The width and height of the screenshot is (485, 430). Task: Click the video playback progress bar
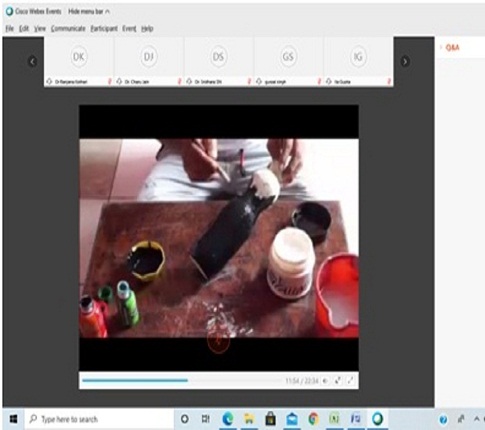pyautogui.click(x=182, y=380)
